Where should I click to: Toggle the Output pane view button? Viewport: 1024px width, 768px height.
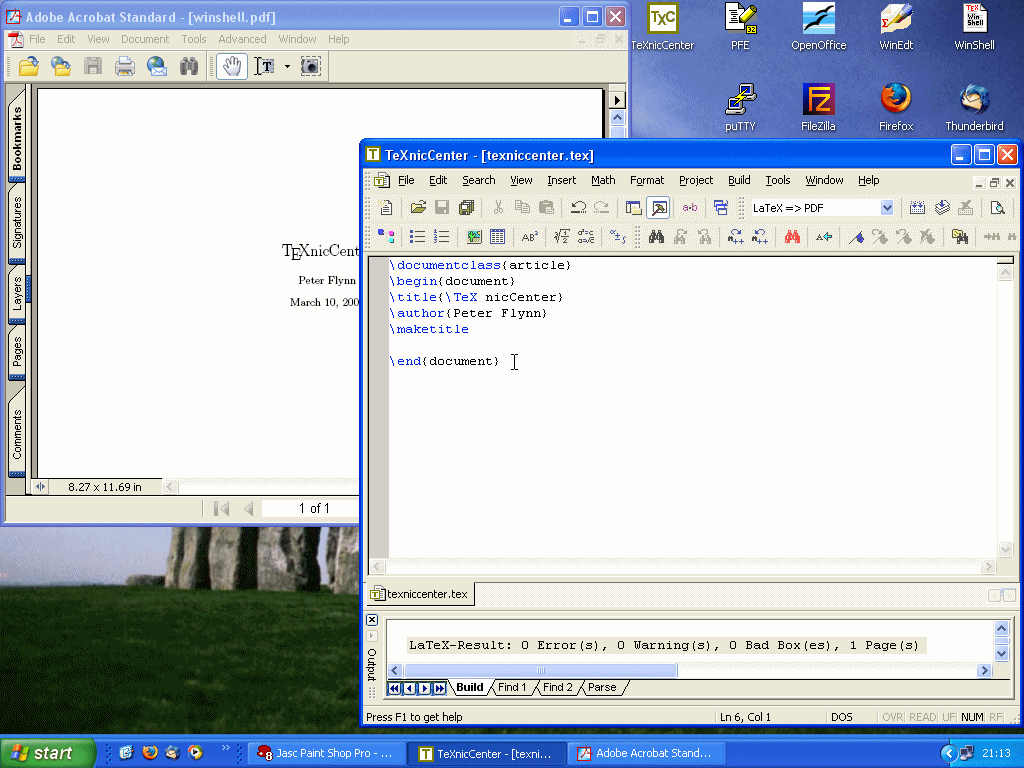658,208
